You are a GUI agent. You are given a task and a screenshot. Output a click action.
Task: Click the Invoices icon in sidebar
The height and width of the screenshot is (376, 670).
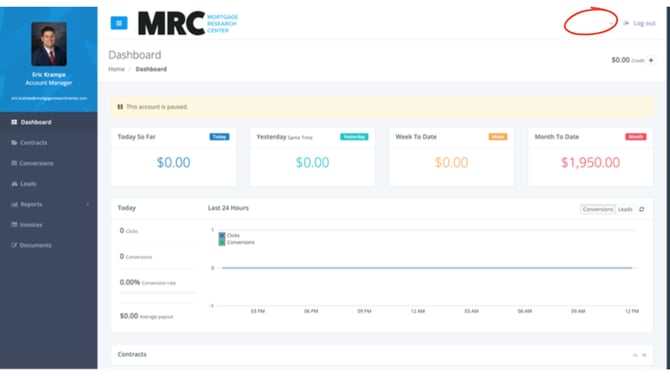click(14, 225)
